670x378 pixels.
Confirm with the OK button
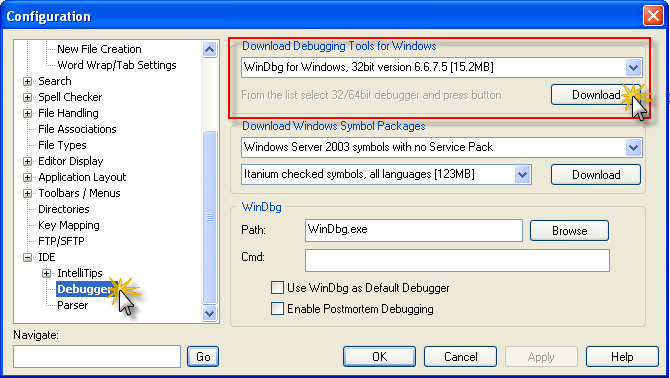379,357
